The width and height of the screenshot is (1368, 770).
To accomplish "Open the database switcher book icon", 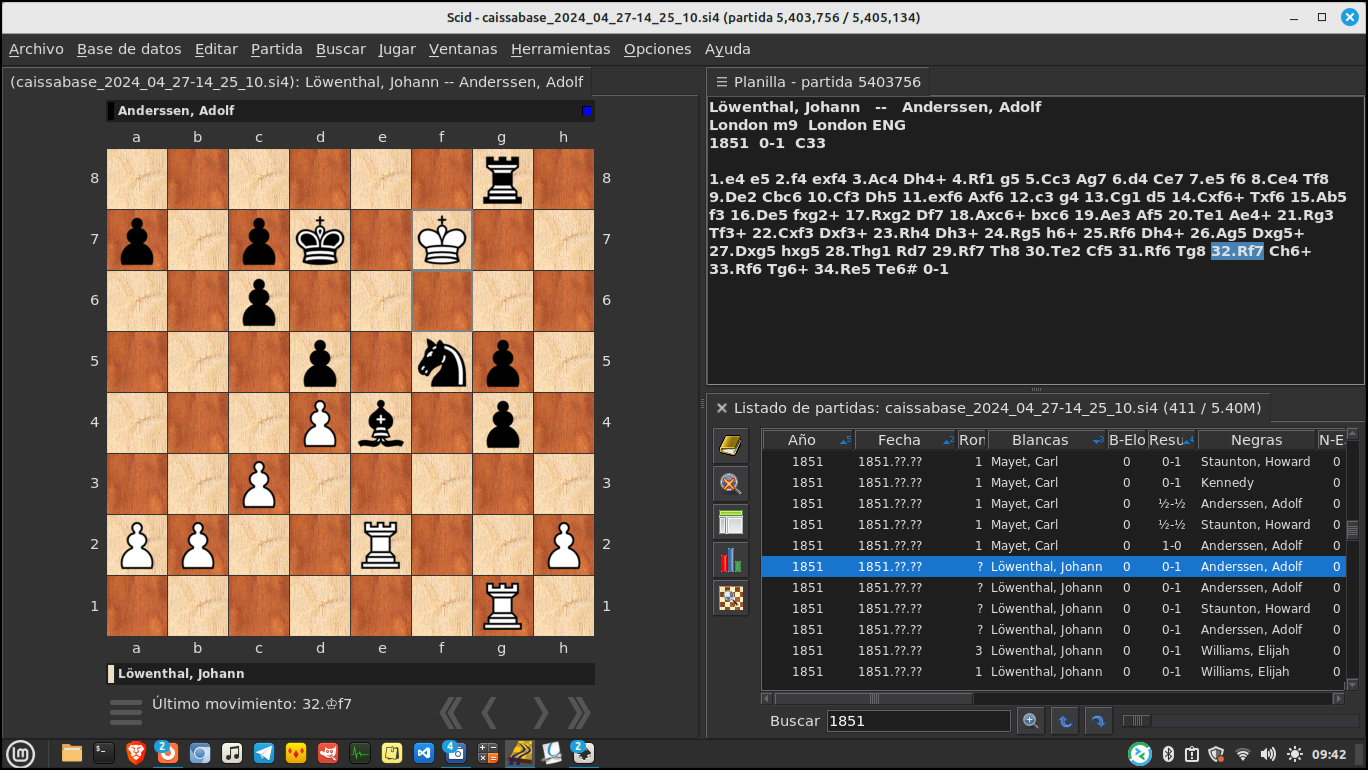I will click(x=731, y=446).
